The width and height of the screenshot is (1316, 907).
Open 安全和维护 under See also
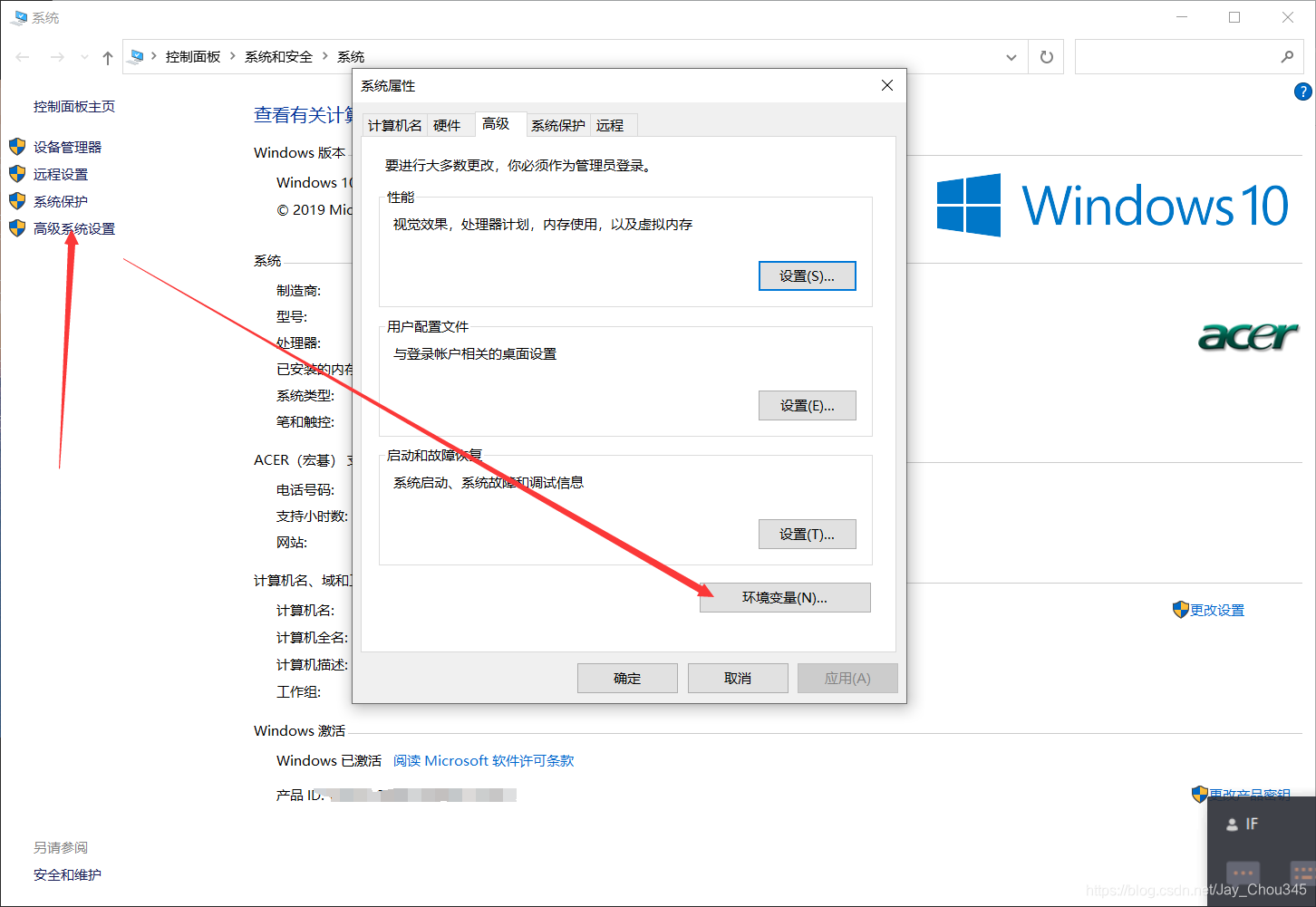67,874
